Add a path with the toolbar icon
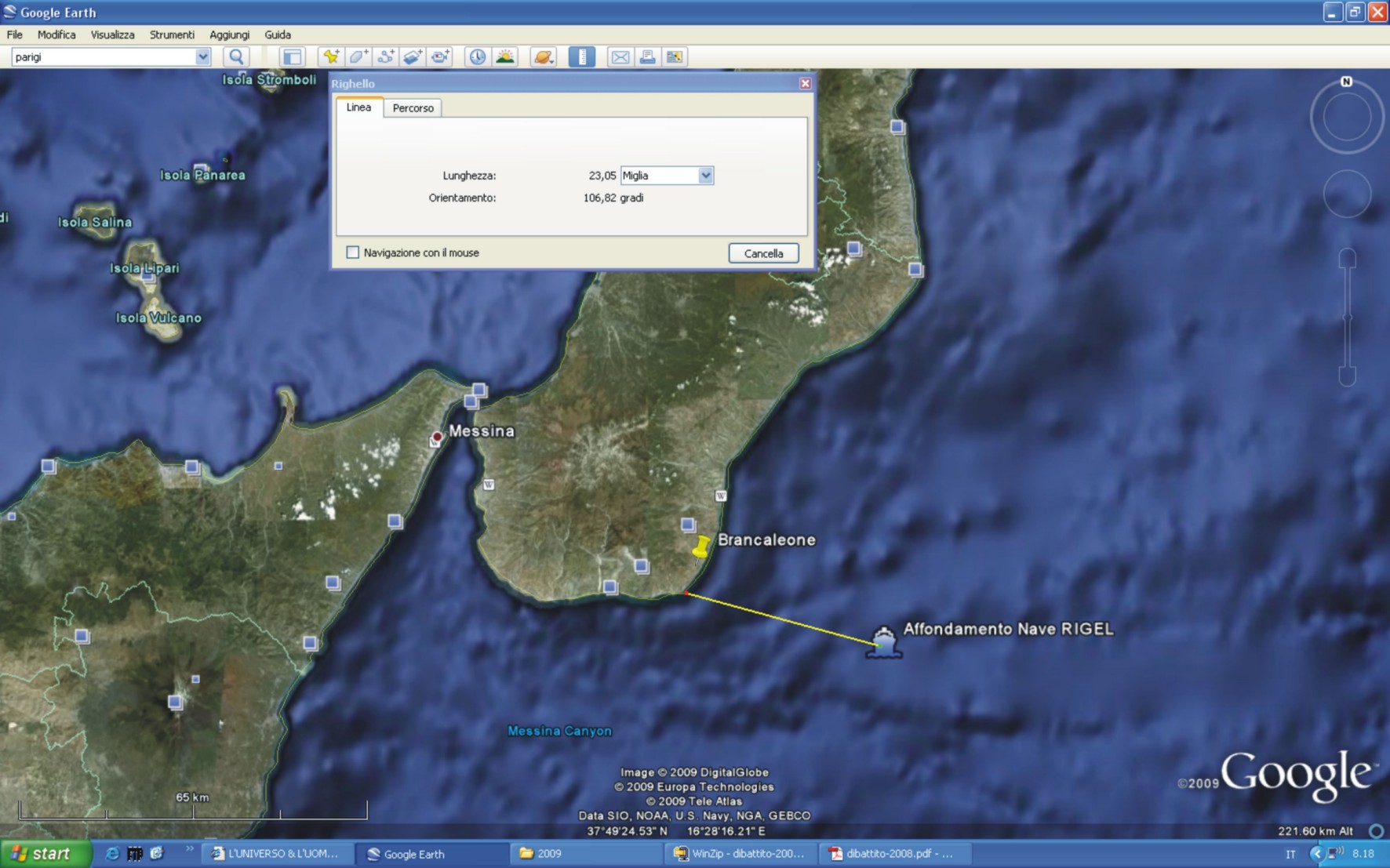 pyautogui.click(x=385, y=56)
